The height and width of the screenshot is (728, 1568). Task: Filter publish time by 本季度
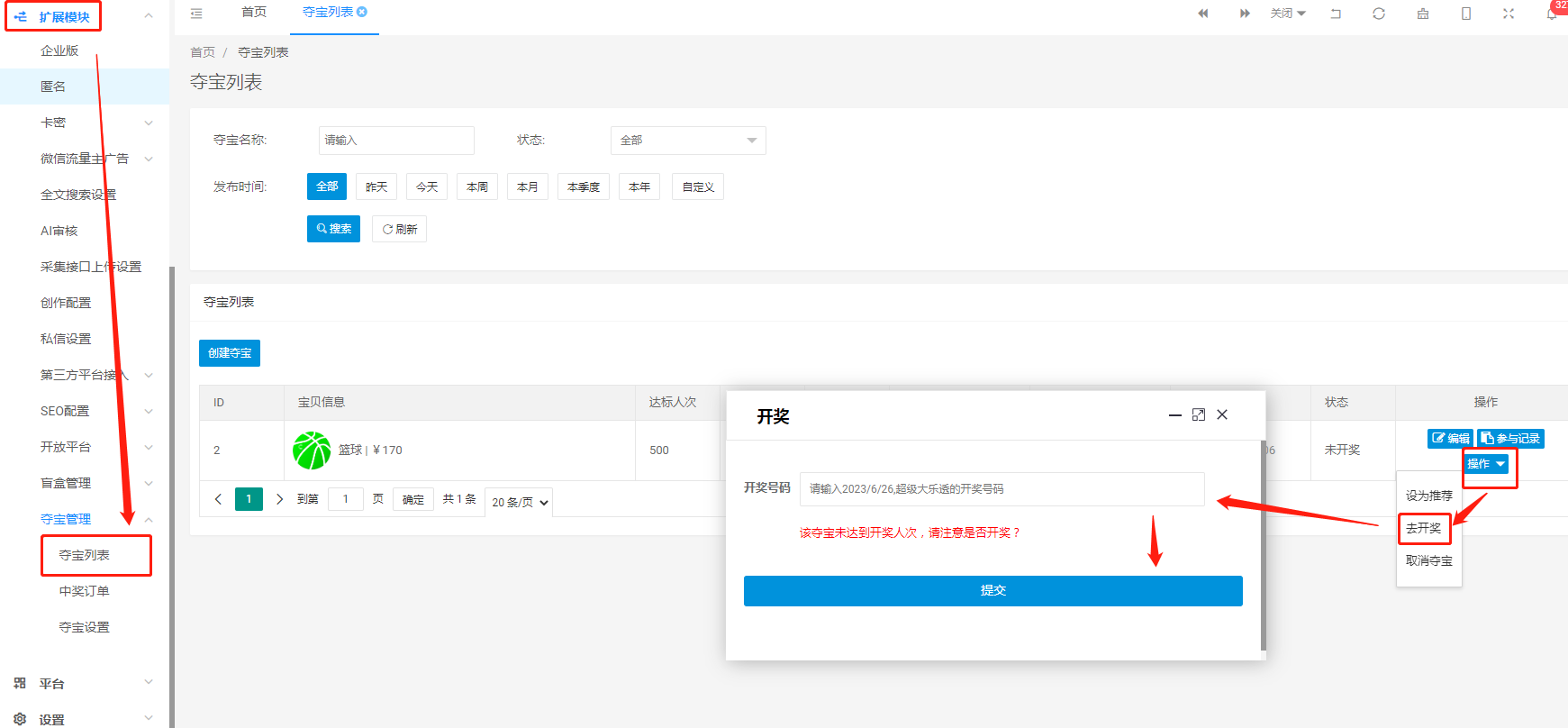584,187
